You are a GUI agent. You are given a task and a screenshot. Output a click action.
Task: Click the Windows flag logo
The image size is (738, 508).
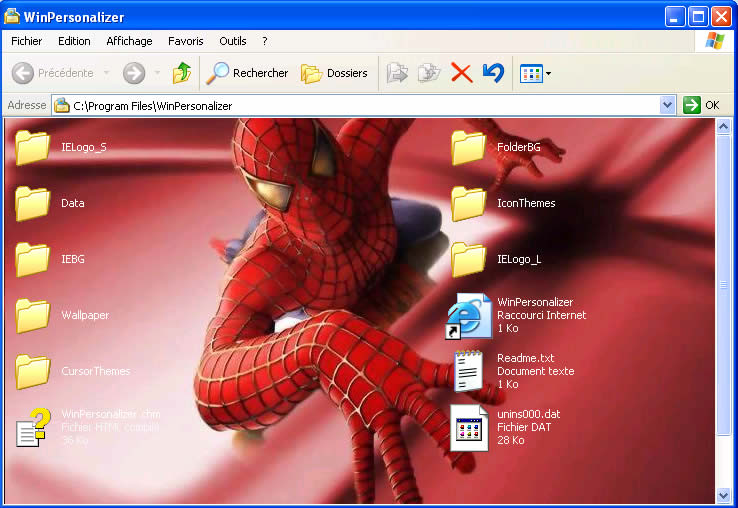click(714, 41)
